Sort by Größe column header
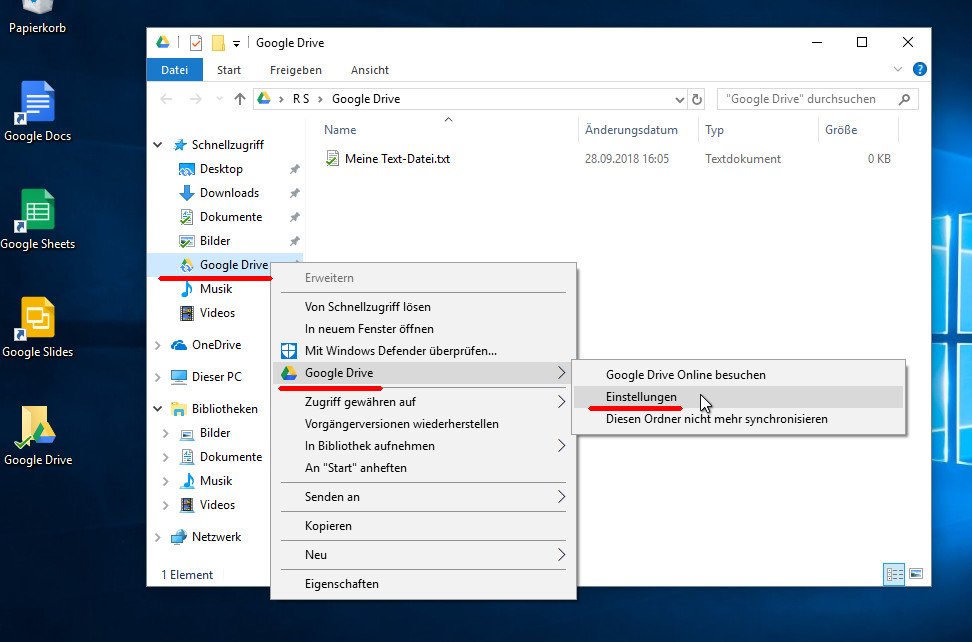 point(841,130)
